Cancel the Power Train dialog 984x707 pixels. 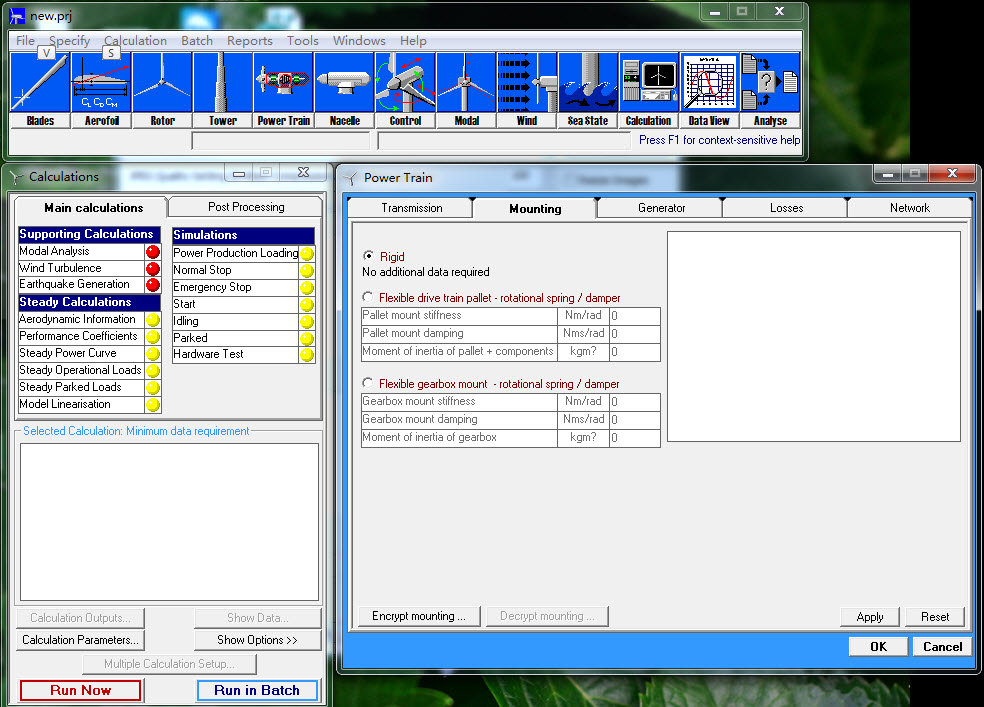(x=942, y=647)
